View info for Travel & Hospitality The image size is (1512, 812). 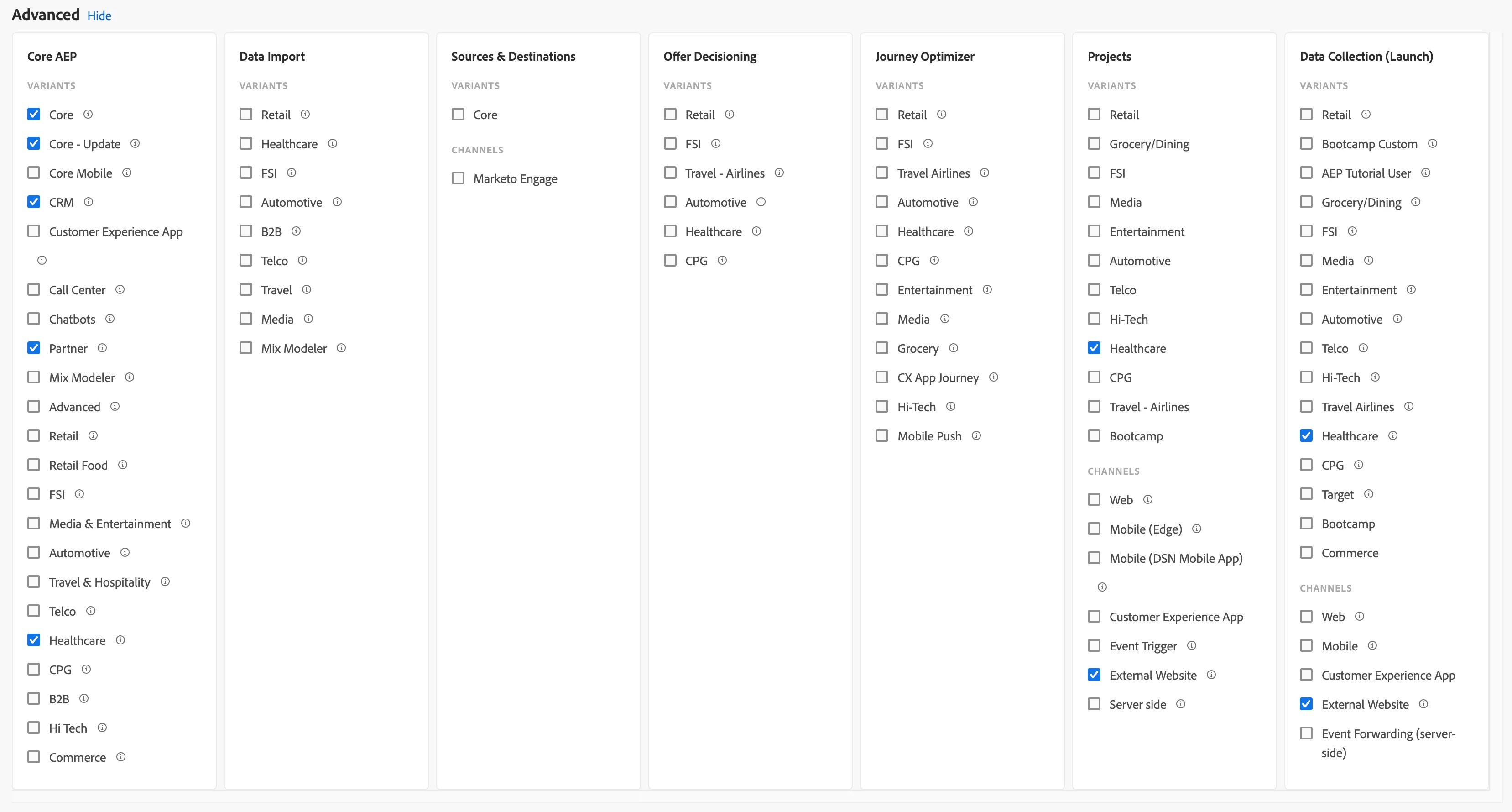coord(165,581)
